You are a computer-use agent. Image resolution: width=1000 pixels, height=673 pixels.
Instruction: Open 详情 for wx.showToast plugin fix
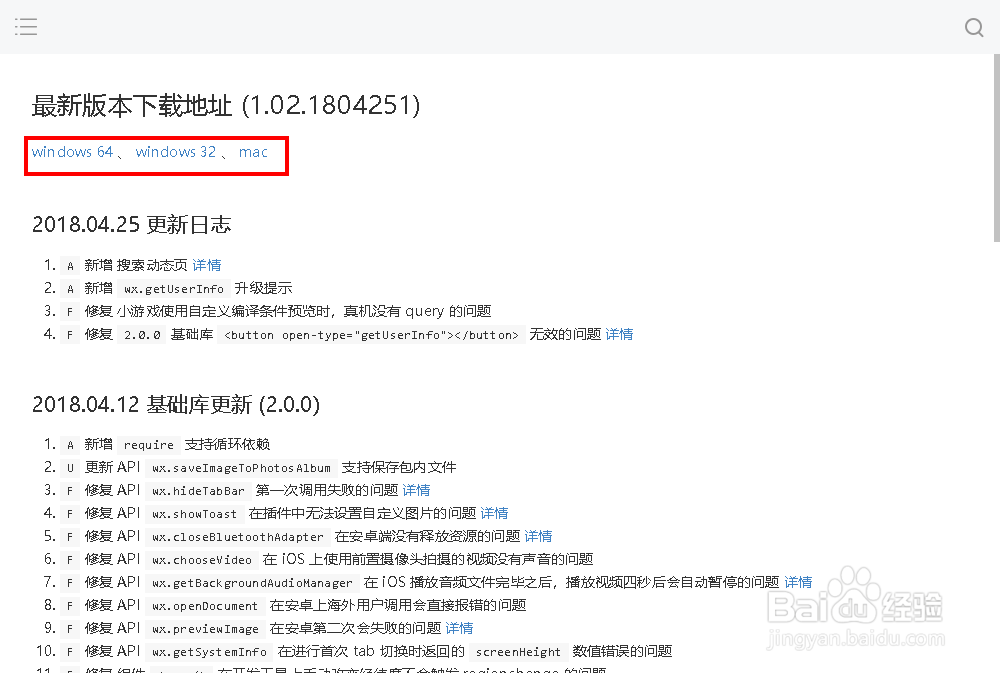coord(494,513)
